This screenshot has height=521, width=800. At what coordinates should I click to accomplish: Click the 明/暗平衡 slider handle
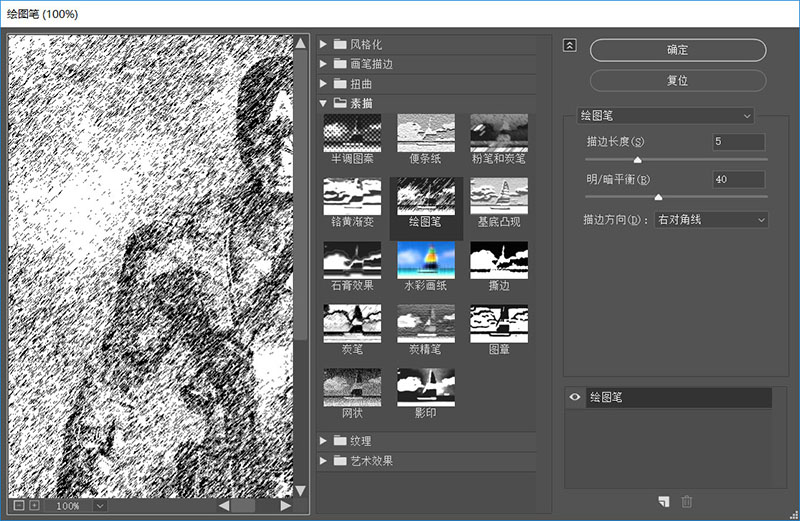tap(658, 197)
